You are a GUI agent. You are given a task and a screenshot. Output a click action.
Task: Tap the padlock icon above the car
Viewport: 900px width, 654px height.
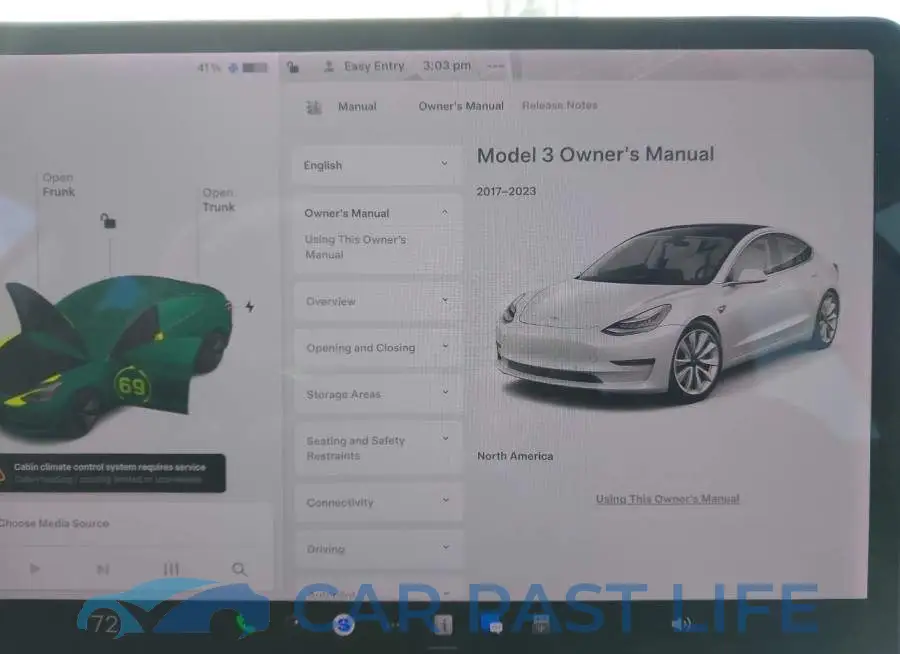click(108, 220)
